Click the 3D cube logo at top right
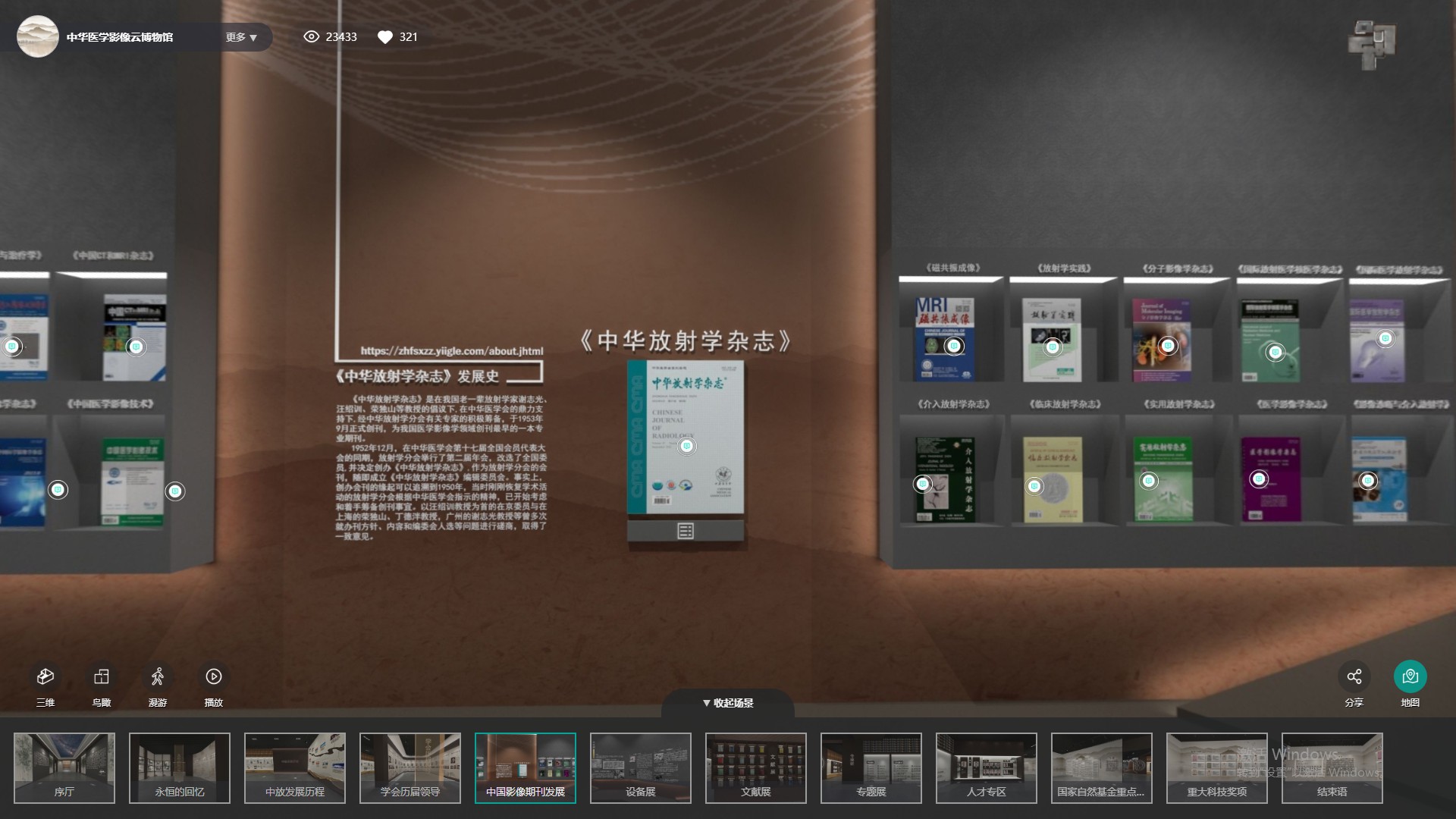Image resolution: width=1456 pixels, height=819 pixels. 1372,44
